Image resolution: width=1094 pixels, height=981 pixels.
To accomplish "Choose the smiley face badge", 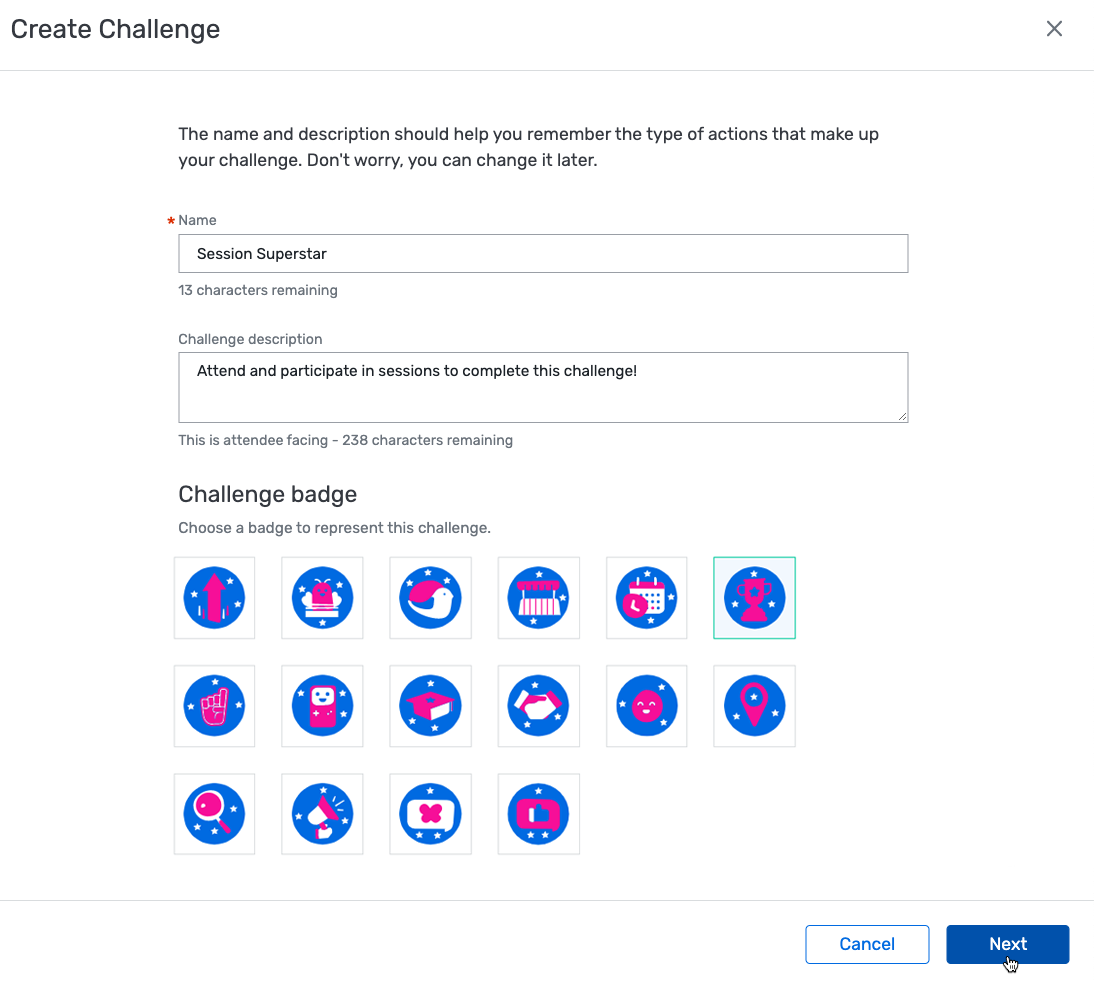I will (x=646, y=706).
